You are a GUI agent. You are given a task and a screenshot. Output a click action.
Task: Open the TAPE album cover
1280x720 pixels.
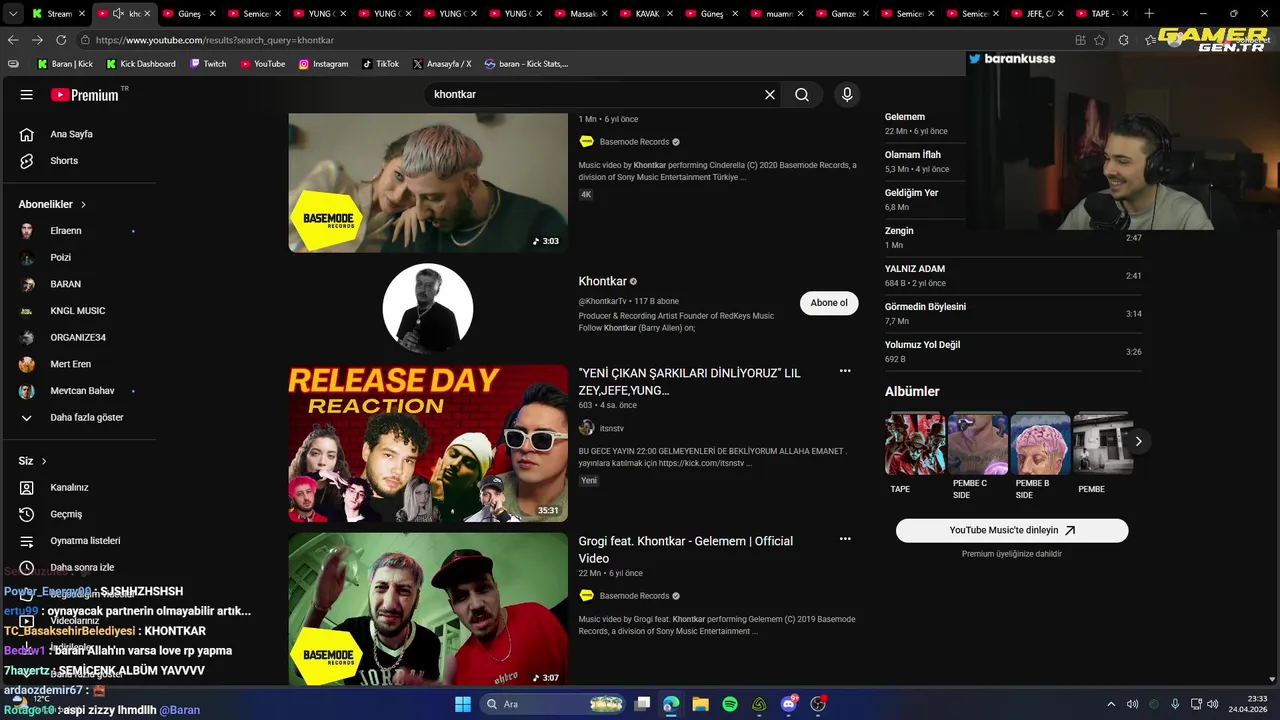[915, 443]
